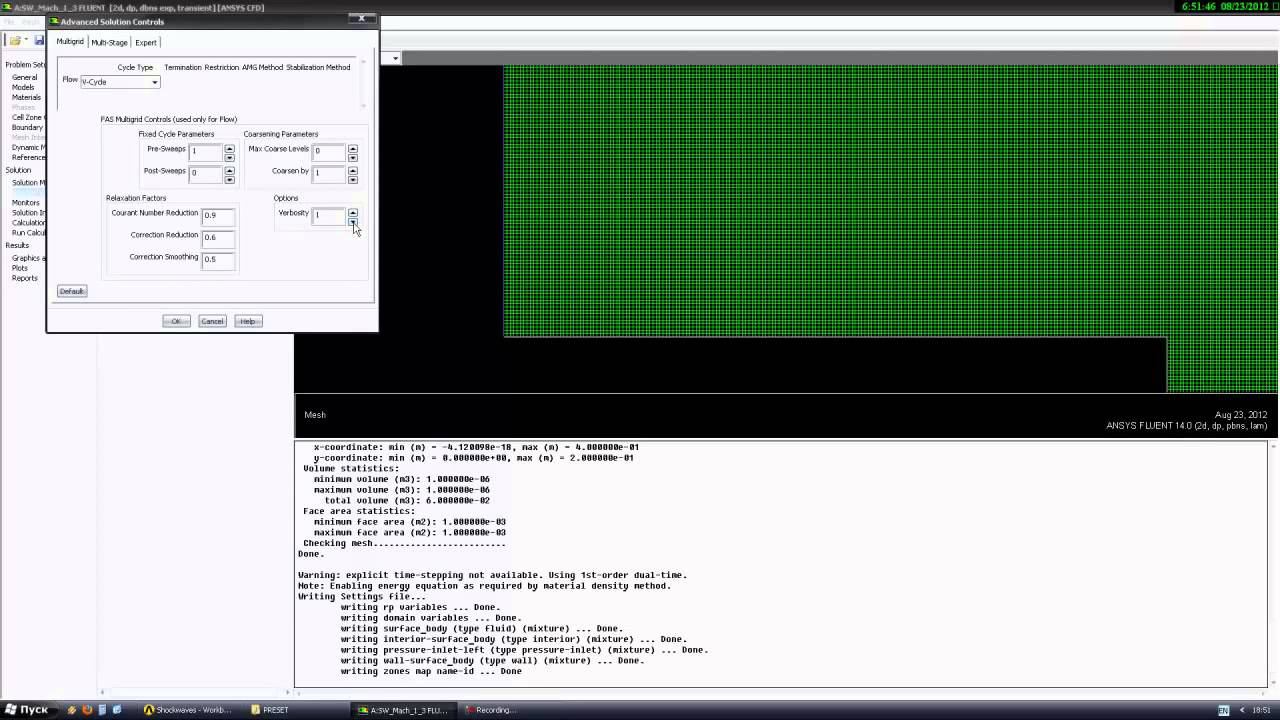This screenshot has height=720, width=1280.
Task: Click the Correction Smoothing field
Action: [218, 259]
